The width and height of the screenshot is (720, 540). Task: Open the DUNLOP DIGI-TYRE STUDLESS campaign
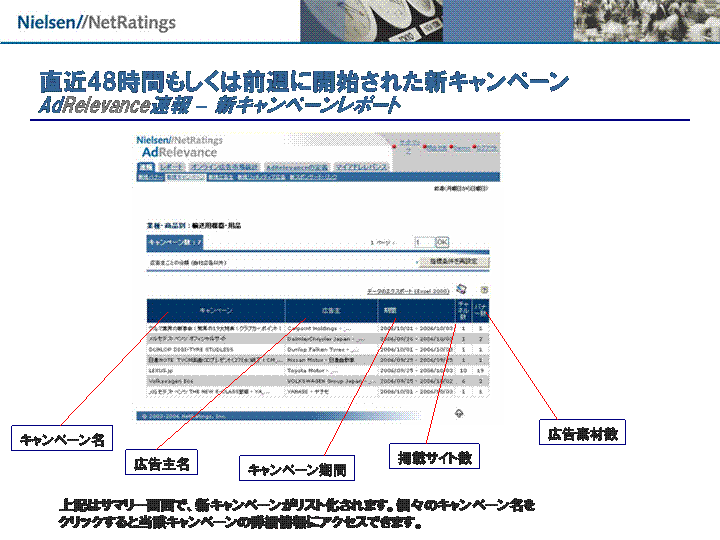coord(191,349)
